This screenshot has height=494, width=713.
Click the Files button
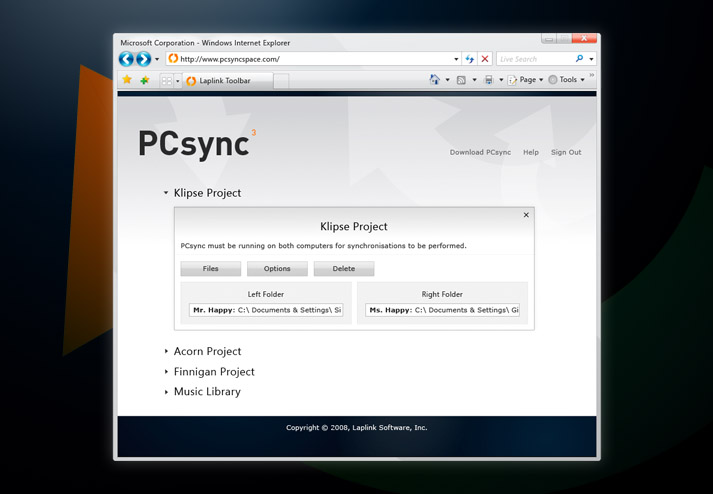point(211,269)
